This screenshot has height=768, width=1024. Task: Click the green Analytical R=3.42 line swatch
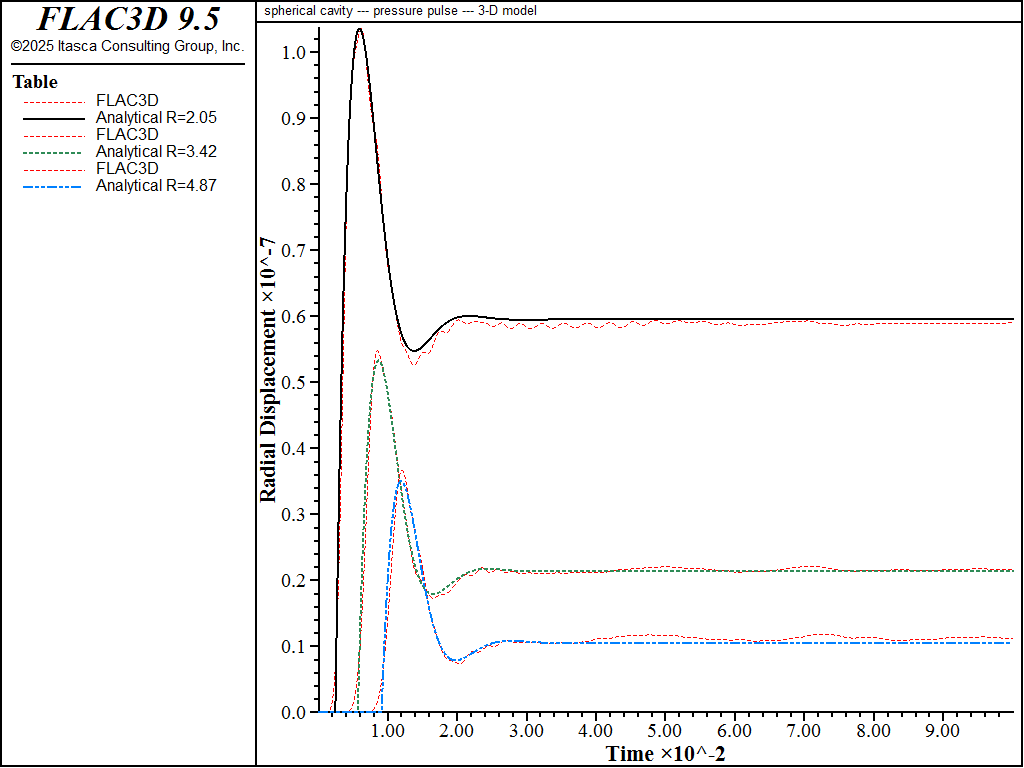pyautogui.click(x=54, y=152)
